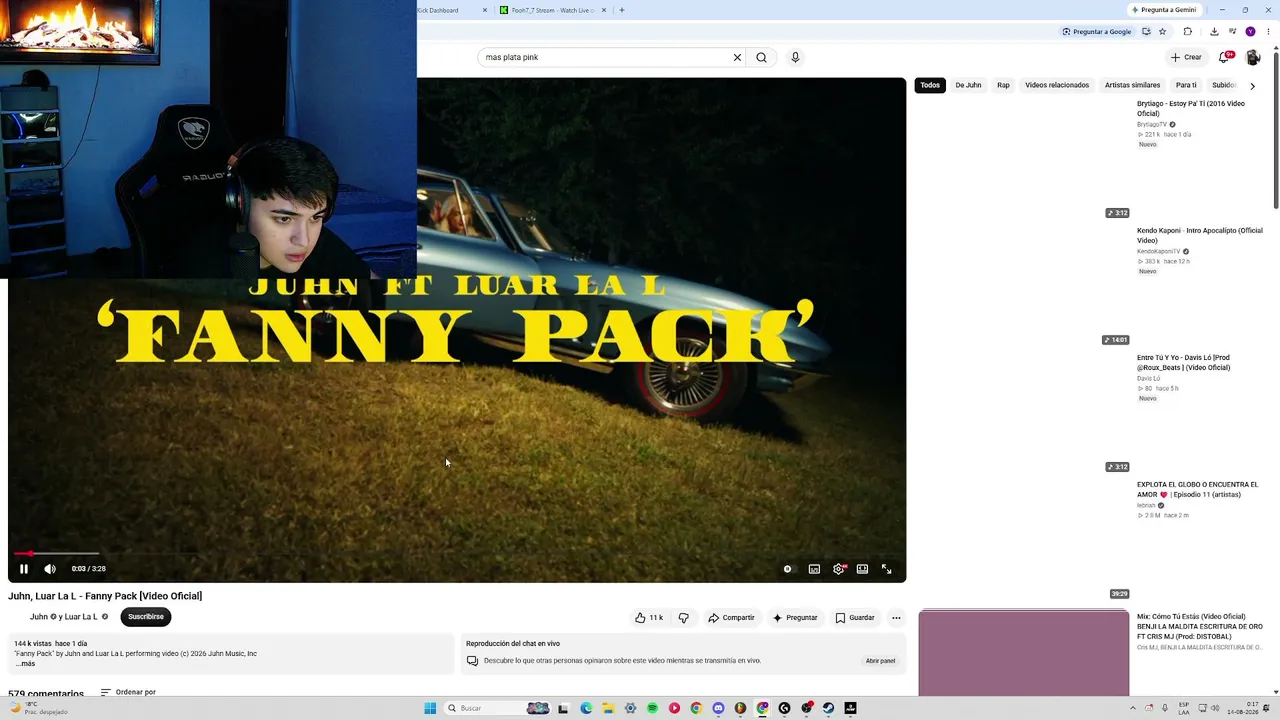Start voice search with the microphone
Viewport: 1280px width, 720px height.
coord(795,57)
